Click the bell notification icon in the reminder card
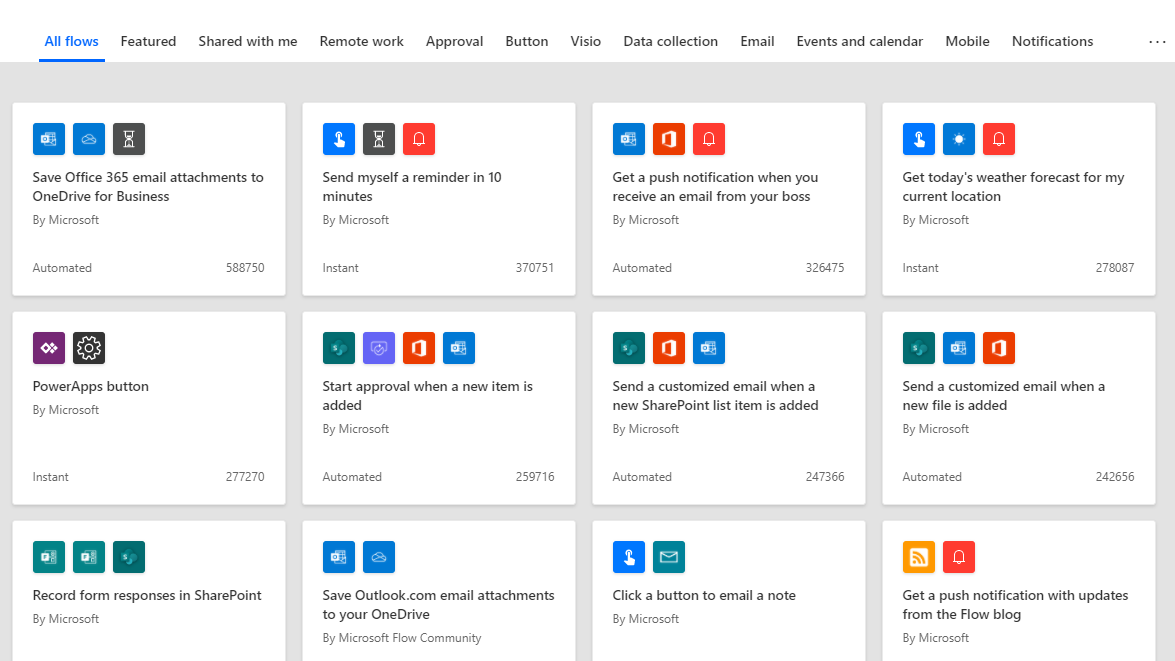Screen dimensions: 1175x661 point(419,139)
